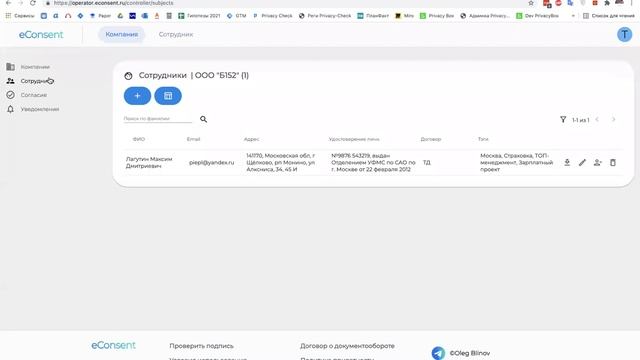Open the filter funnel icon
The image size is (640, 360).
(563, 120)
